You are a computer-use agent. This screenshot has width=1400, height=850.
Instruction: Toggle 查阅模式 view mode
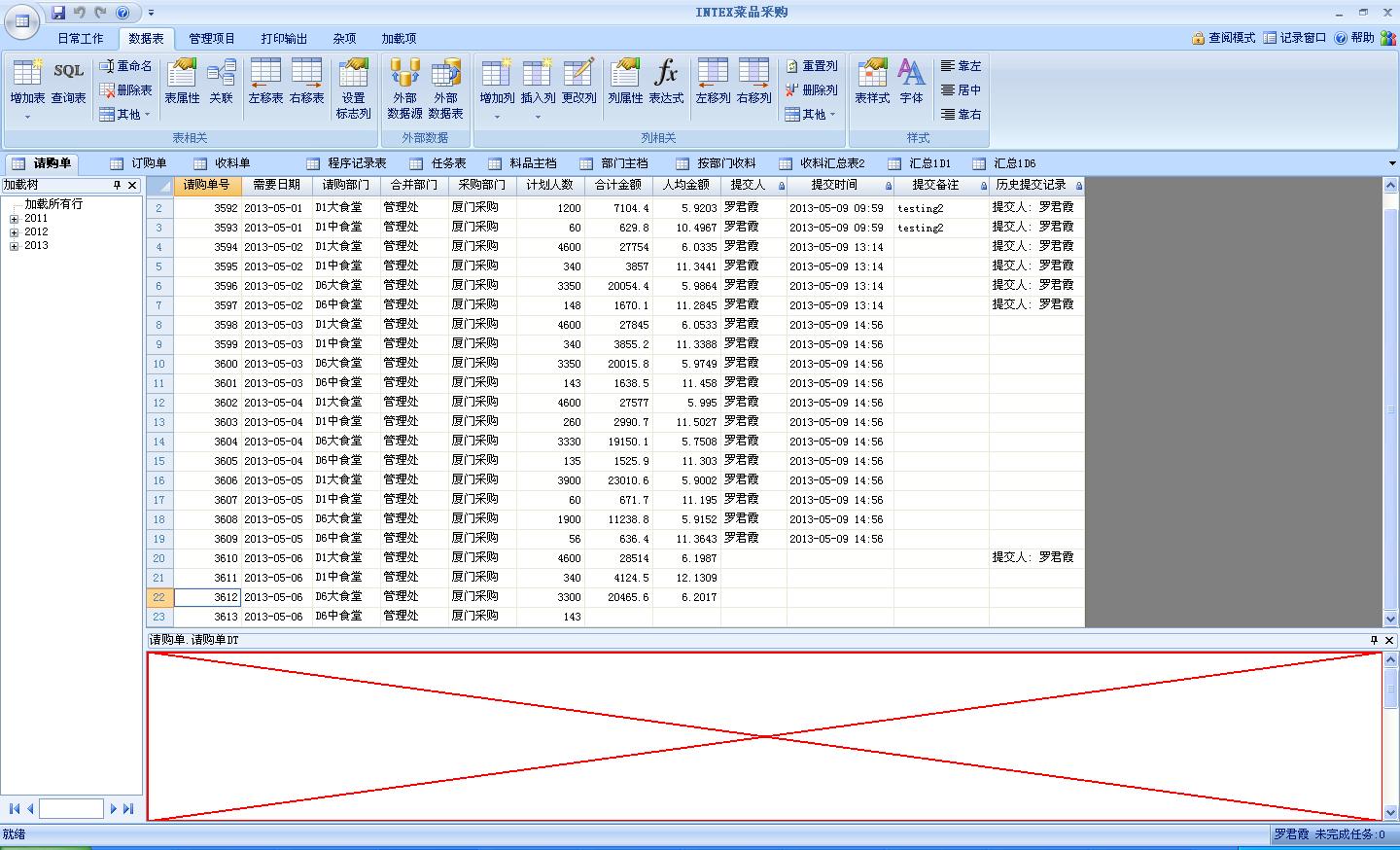1223,38
